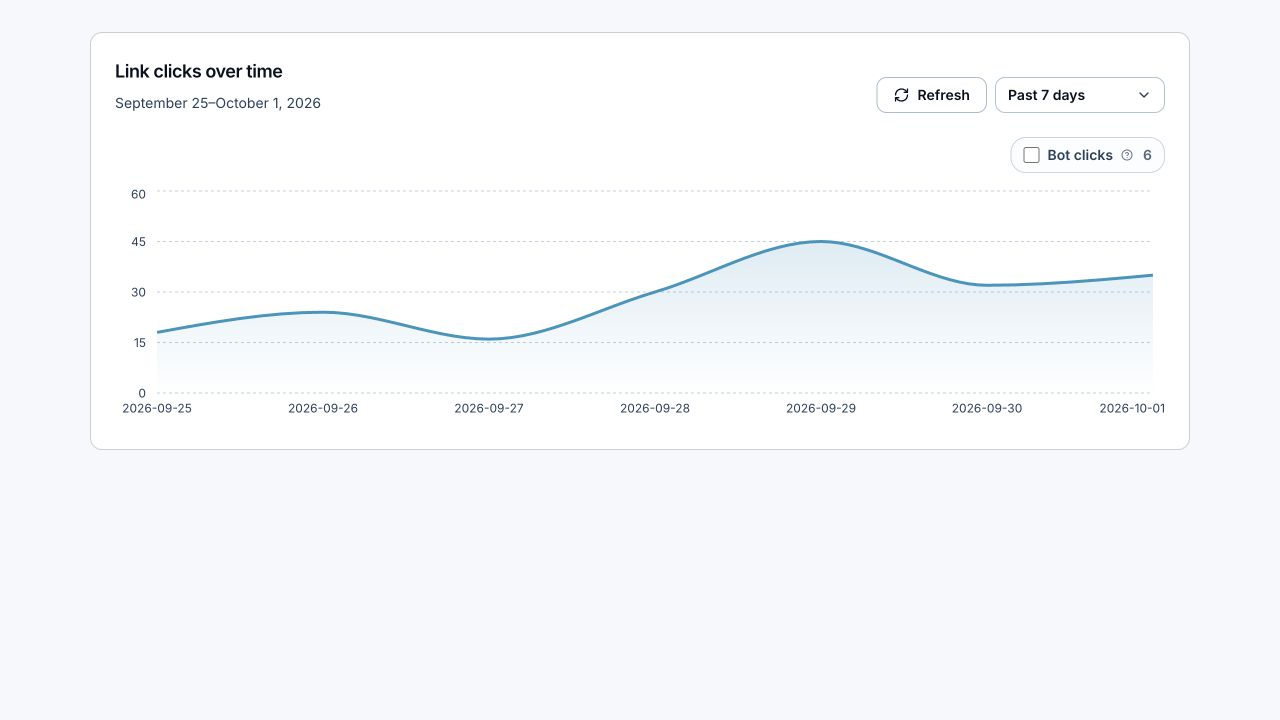Click the Refresh button
Screen dimensions: 1280x720
click(931, 95)
